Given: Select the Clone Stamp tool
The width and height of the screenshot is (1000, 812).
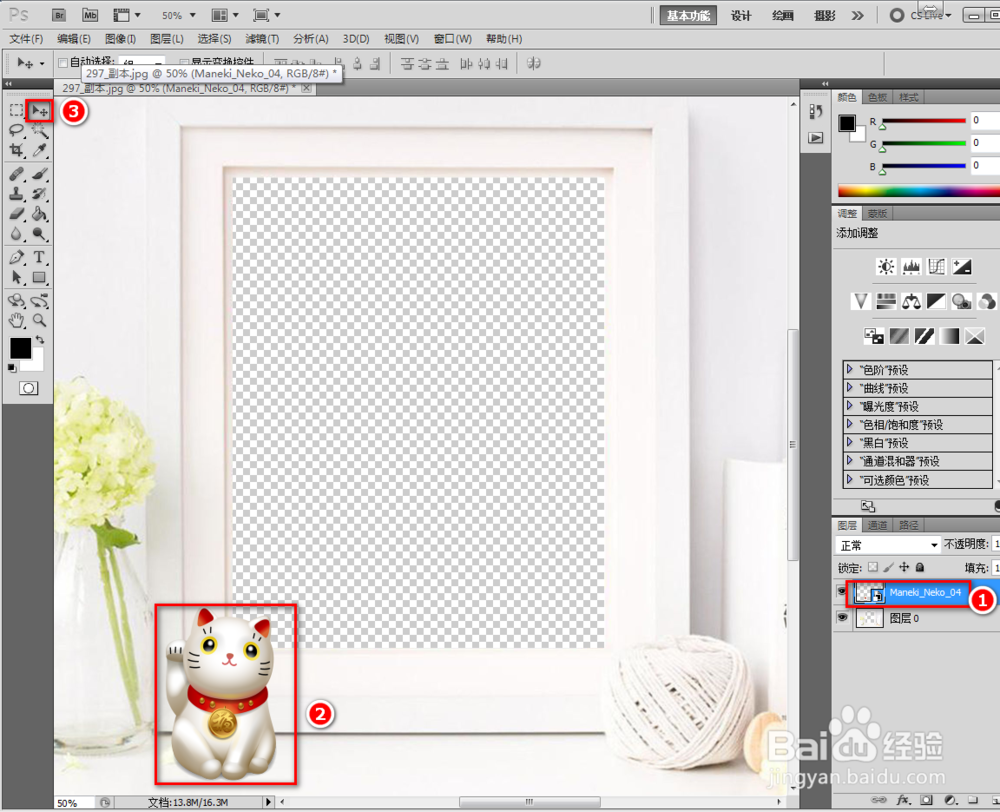Looking at the screenshot, I should coord(17,194).
